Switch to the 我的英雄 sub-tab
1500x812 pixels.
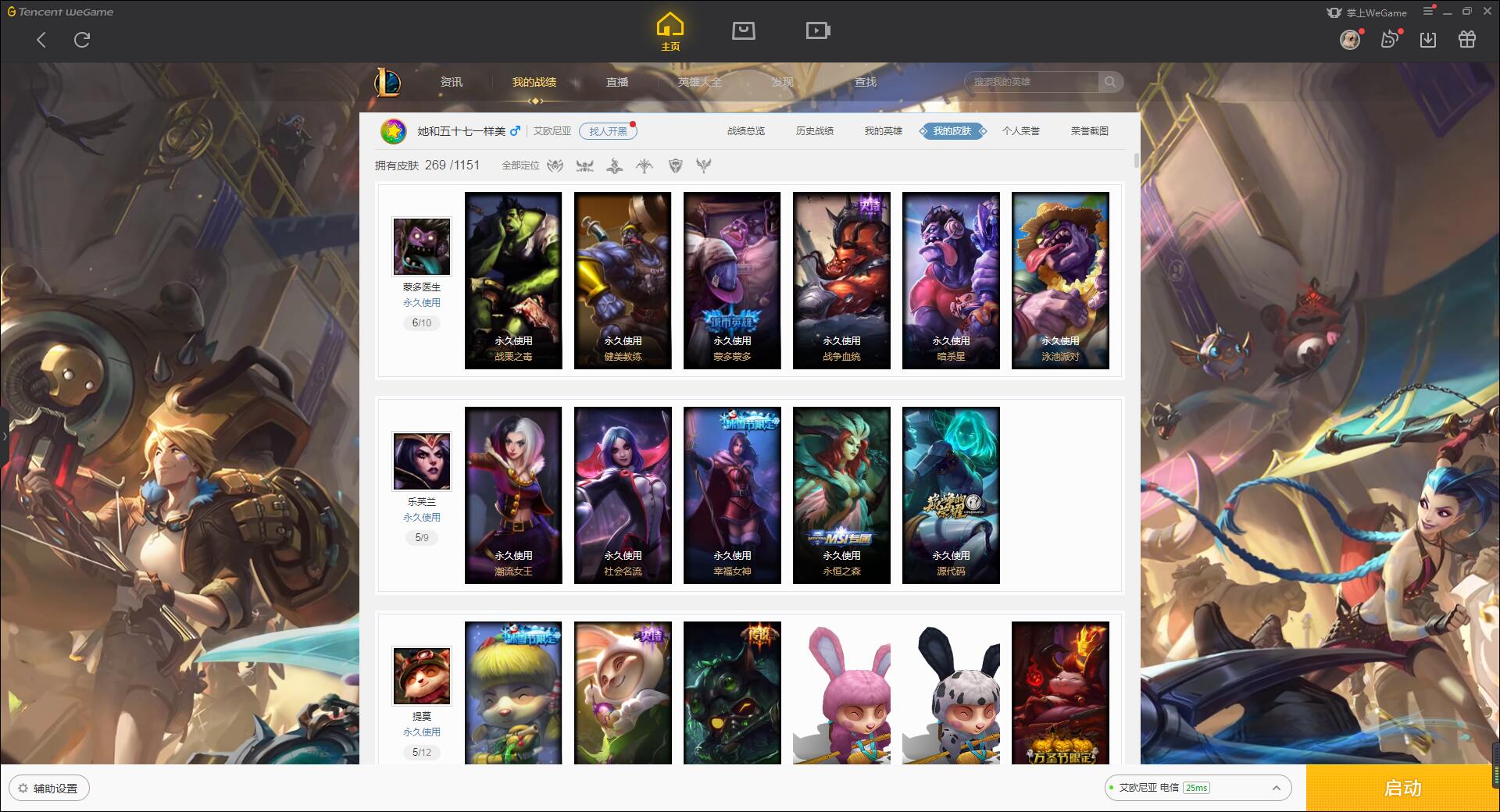click(x=884, y=131)
